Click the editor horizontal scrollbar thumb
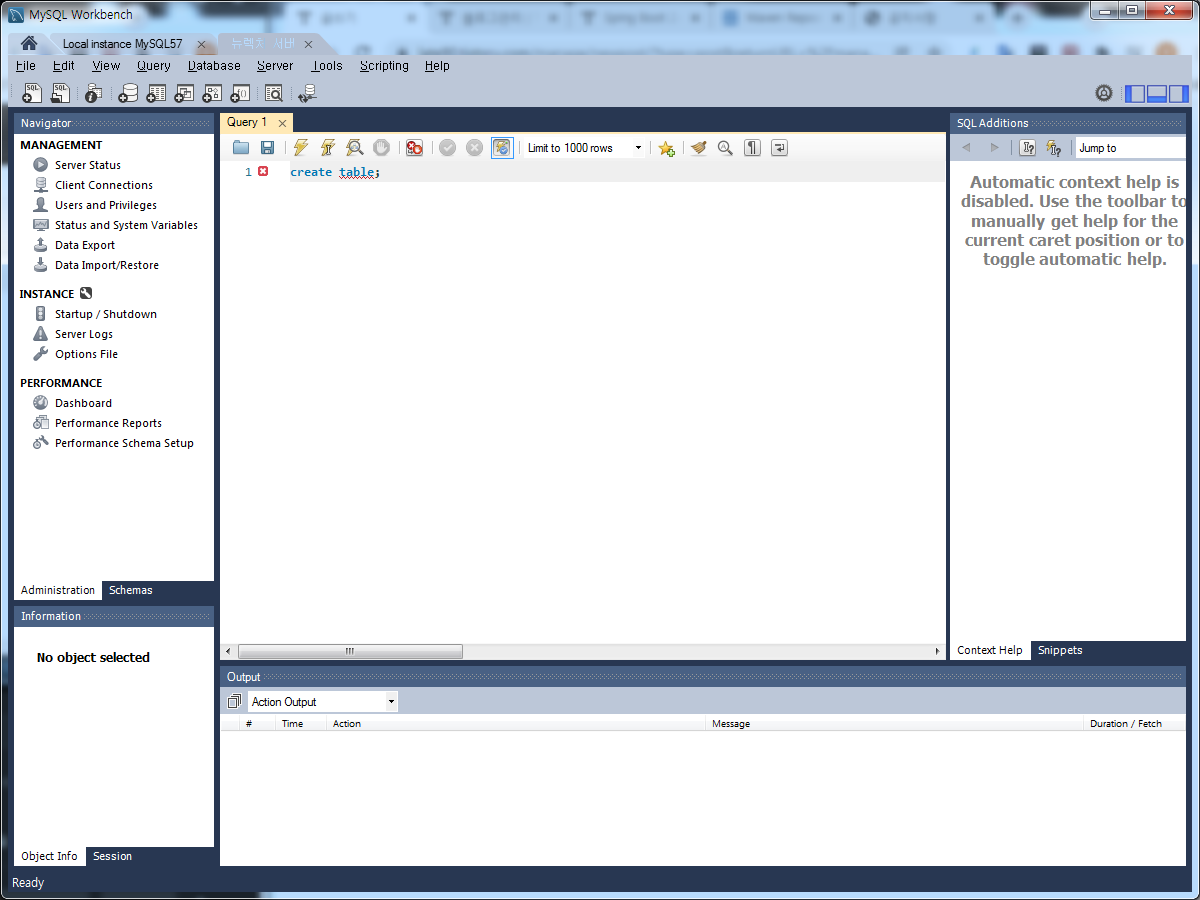The width and height of the screenshot is (1200, 900). 349,651
